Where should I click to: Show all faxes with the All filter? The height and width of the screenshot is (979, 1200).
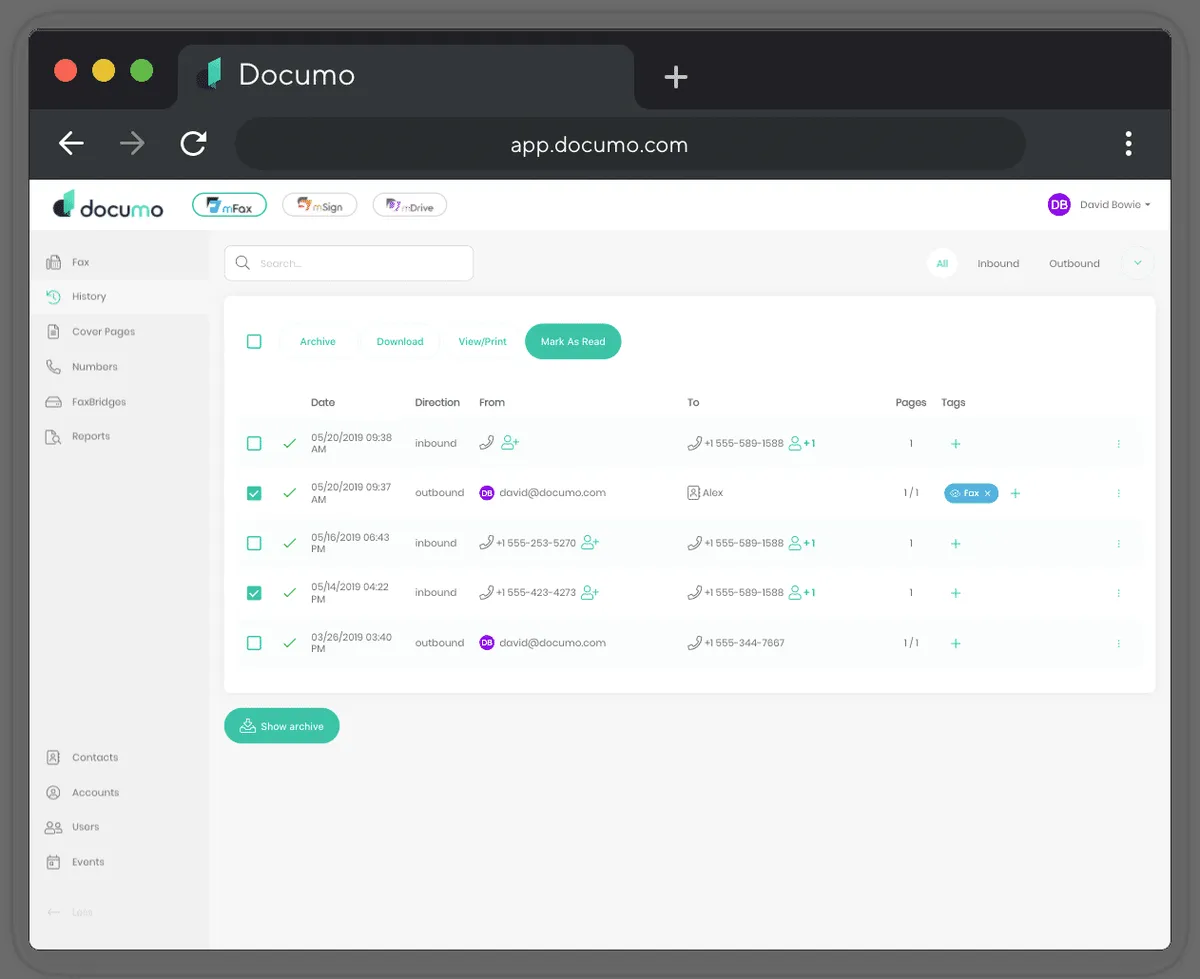coord(942,264)
